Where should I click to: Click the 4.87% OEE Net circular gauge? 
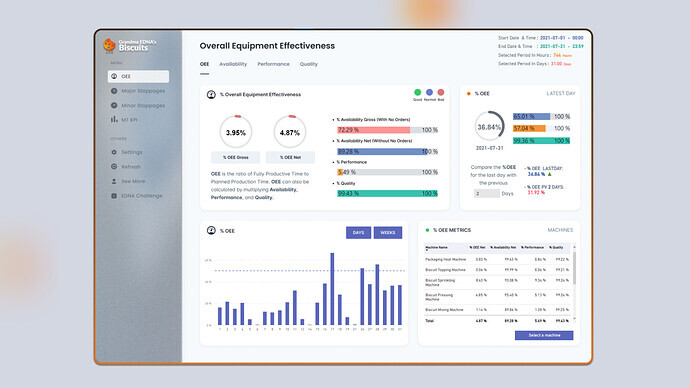click(x=290, y=132)
